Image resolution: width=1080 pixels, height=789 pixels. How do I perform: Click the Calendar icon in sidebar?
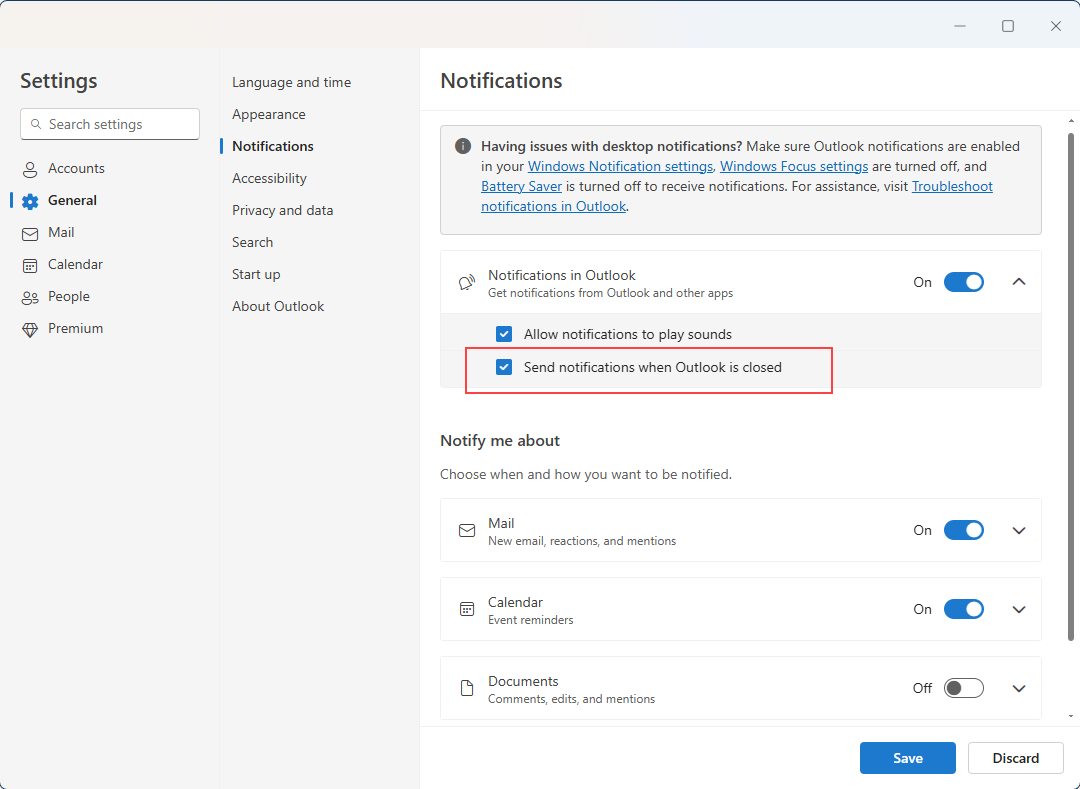[30, 265]
